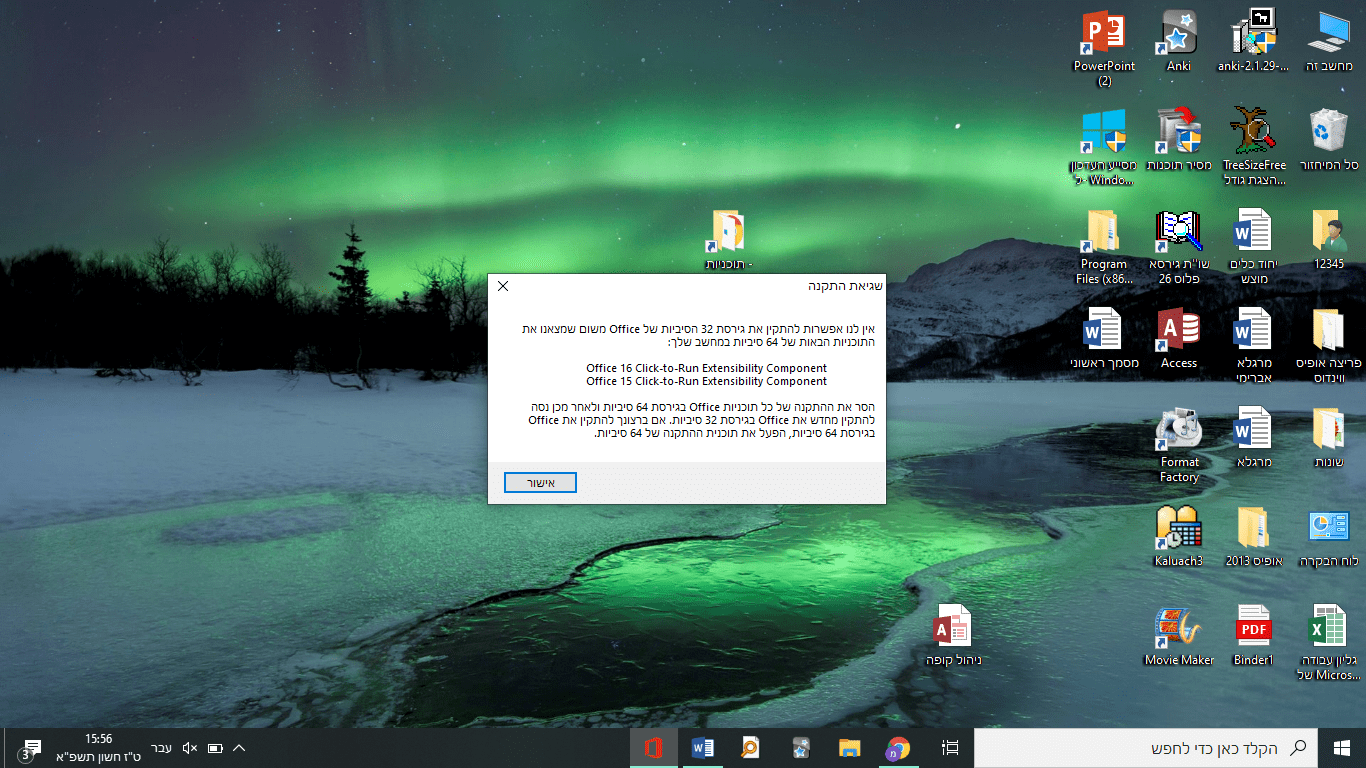Check the battery status icon
Image resolution: width=1366 pixels, height=768 pixels.
click(x=215, y=747)
